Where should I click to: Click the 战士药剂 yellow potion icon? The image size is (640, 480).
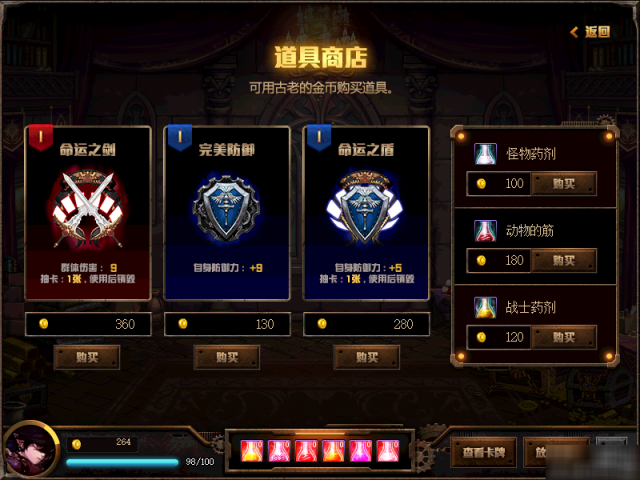click(485, 307)
